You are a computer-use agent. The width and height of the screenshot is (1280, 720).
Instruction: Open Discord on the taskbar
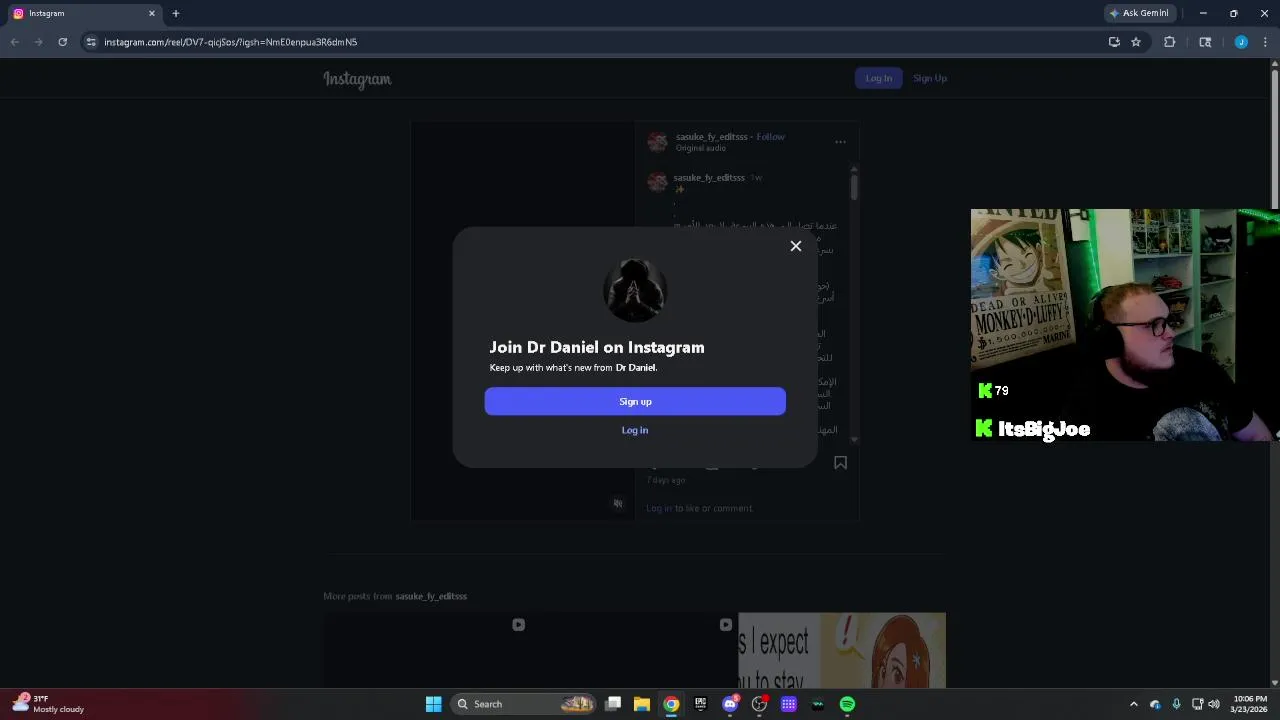click(x=730, y=704)
